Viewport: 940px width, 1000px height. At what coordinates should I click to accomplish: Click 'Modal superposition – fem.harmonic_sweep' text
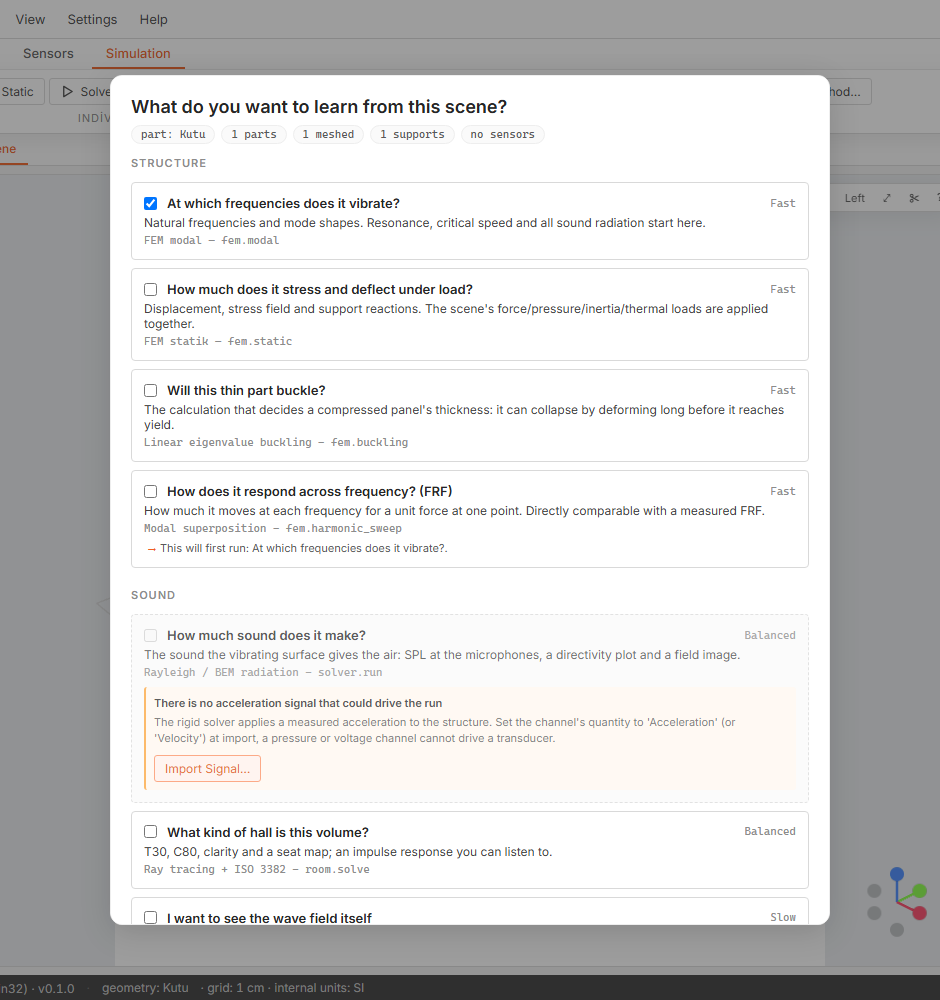(273, 529)
